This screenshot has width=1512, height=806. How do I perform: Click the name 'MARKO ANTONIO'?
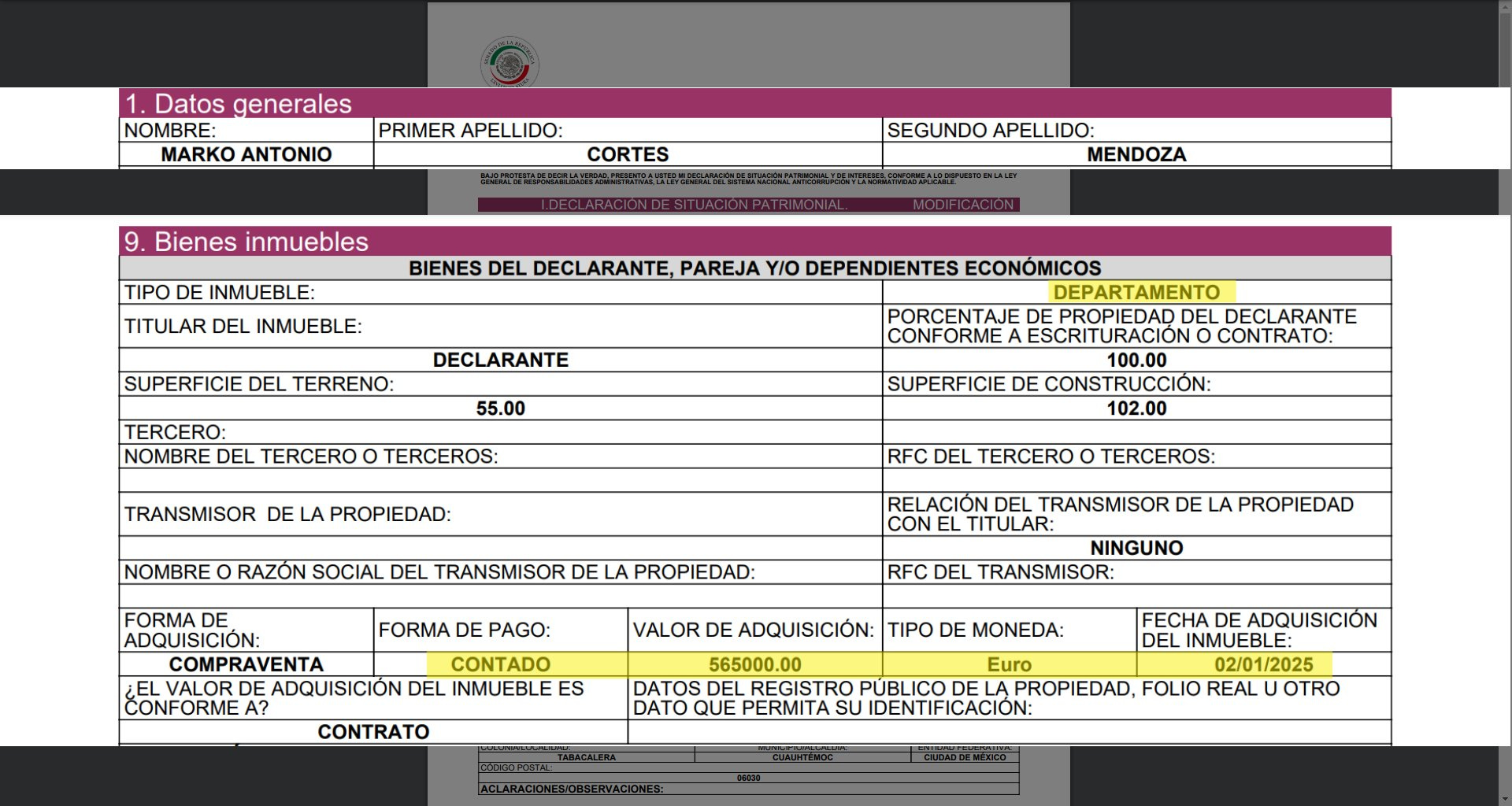click(x=246, y=154)
